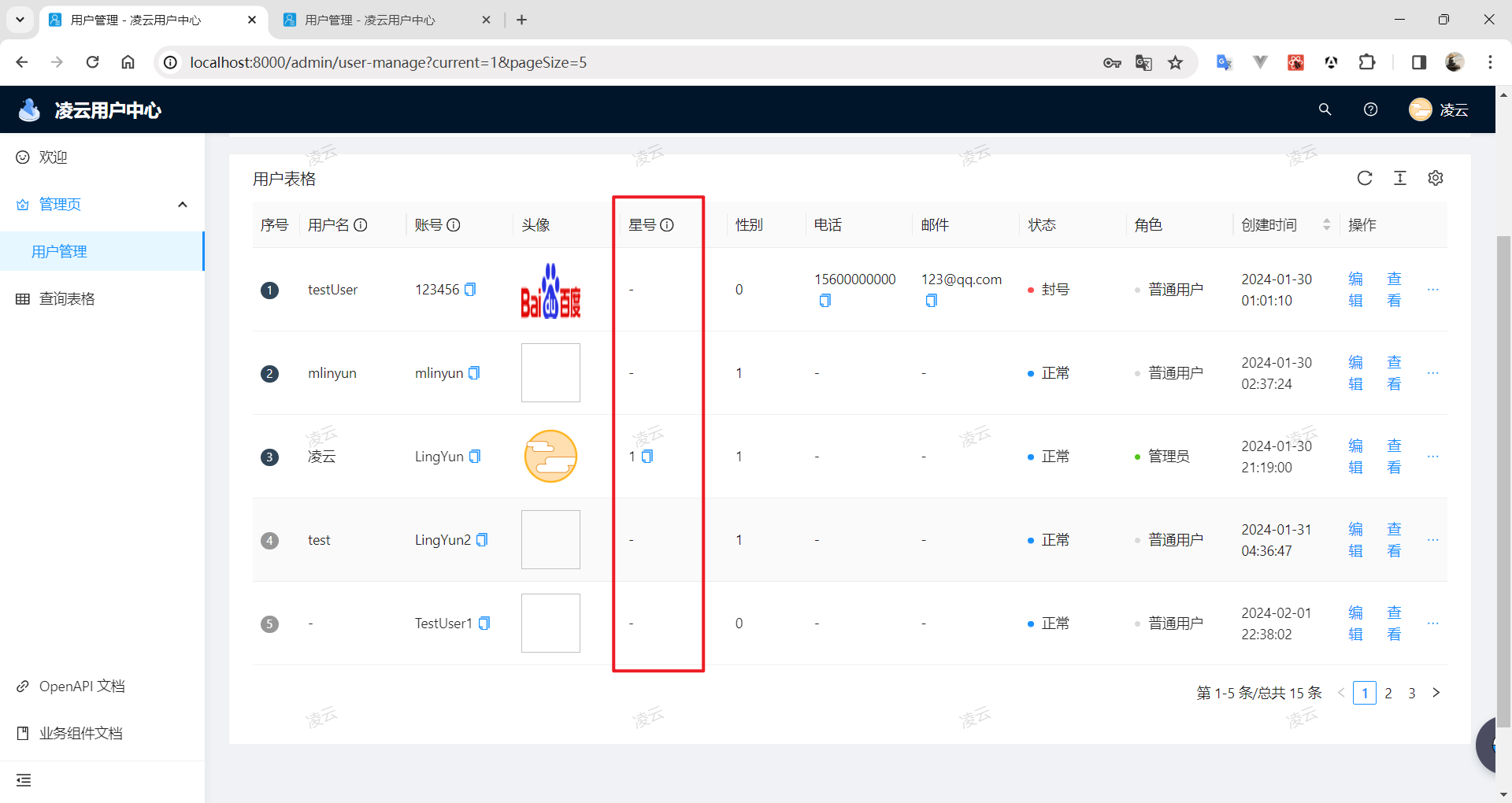1512x803 pixels.
Task: Open the 查询表格 menu item
Action: coord(67,299)
